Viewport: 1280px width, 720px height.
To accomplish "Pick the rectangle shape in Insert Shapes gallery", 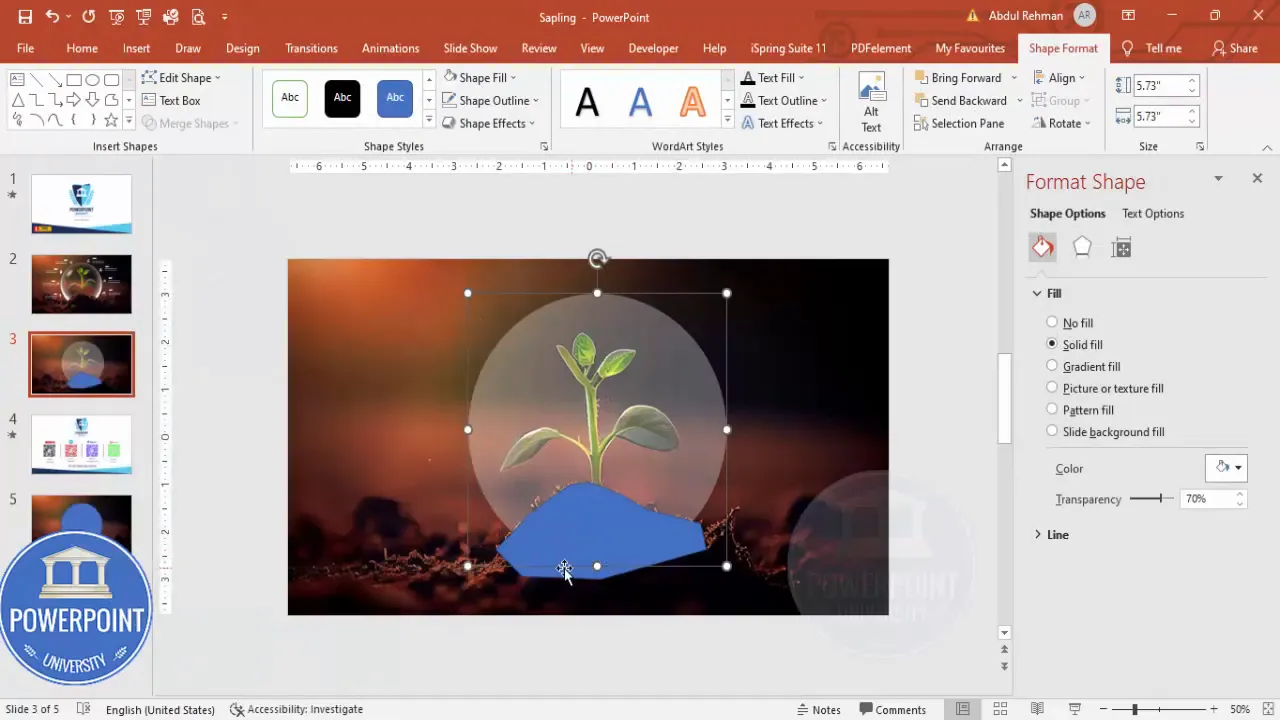I will click(x=74, y=80).
